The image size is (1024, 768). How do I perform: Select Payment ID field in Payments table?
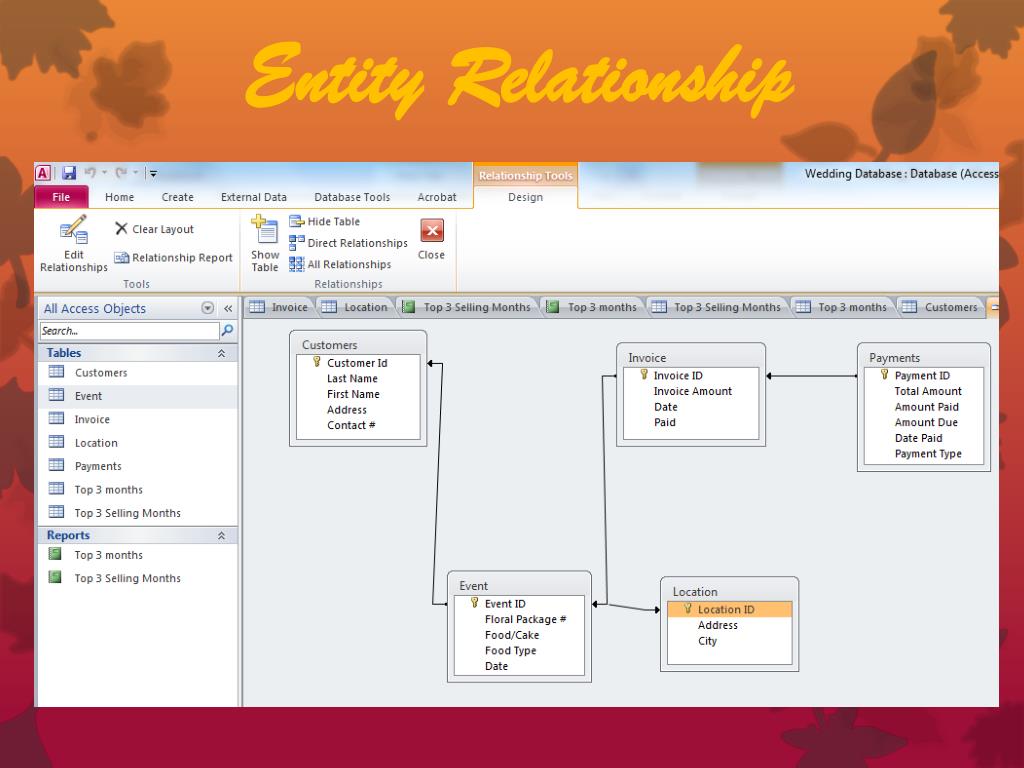coord(922,376)
